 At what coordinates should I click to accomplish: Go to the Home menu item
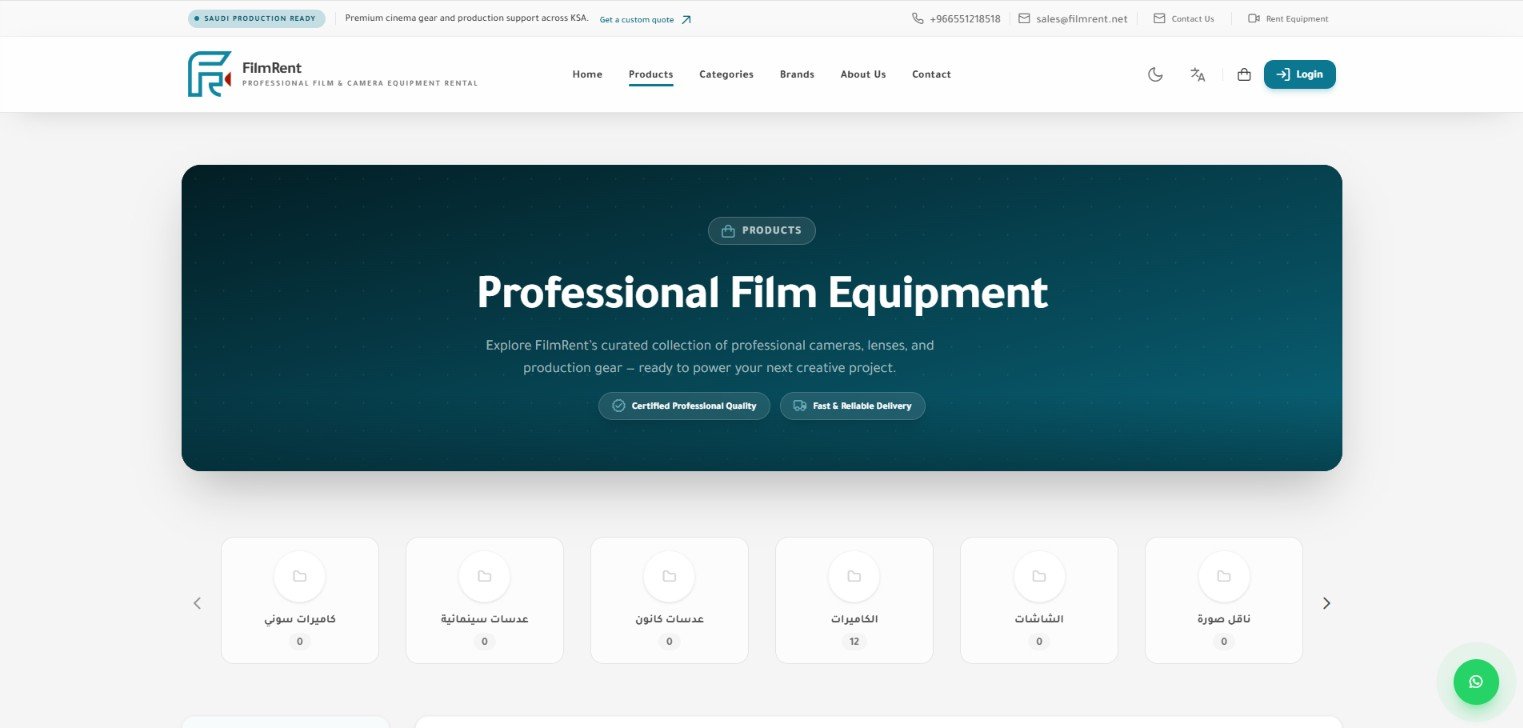coord(587,74)
